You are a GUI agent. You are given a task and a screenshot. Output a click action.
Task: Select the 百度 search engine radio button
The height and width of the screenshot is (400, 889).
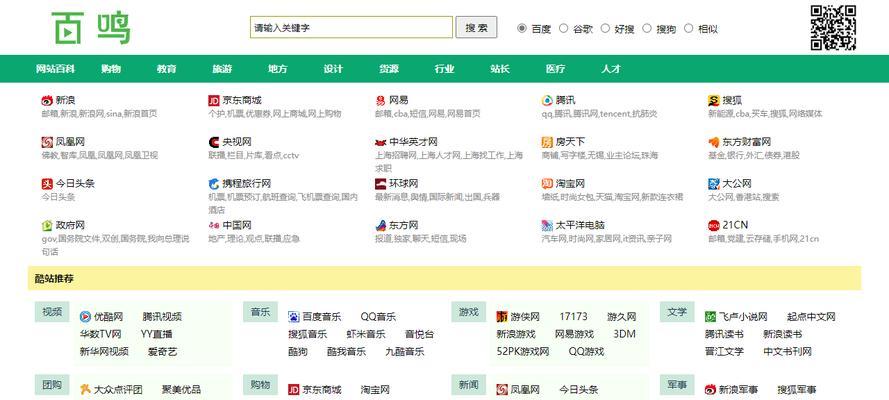click(522, 28)
